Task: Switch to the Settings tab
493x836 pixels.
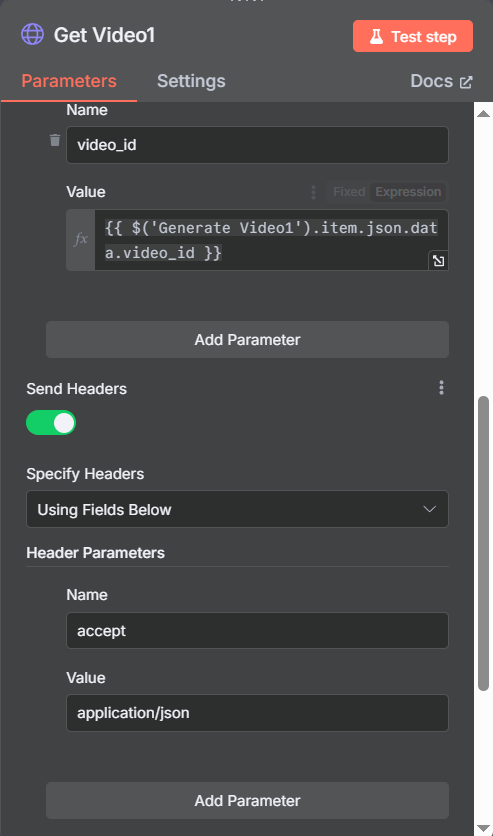Action: coord(191,81)
